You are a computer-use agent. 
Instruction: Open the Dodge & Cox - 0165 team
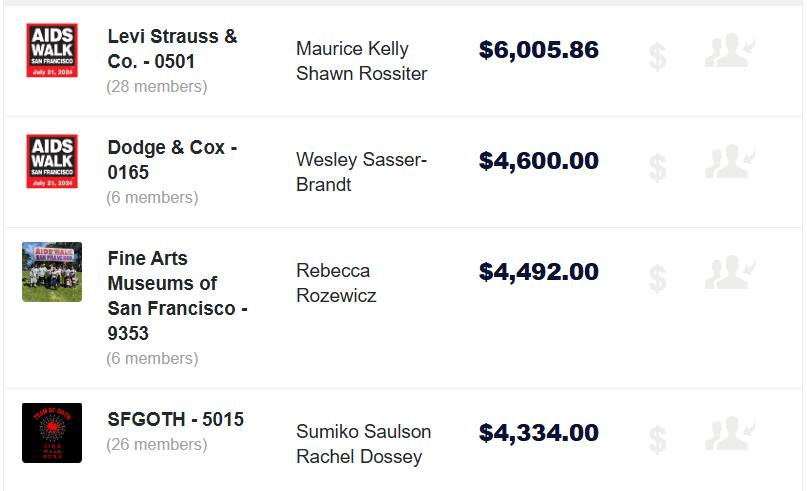click(172, 160)
